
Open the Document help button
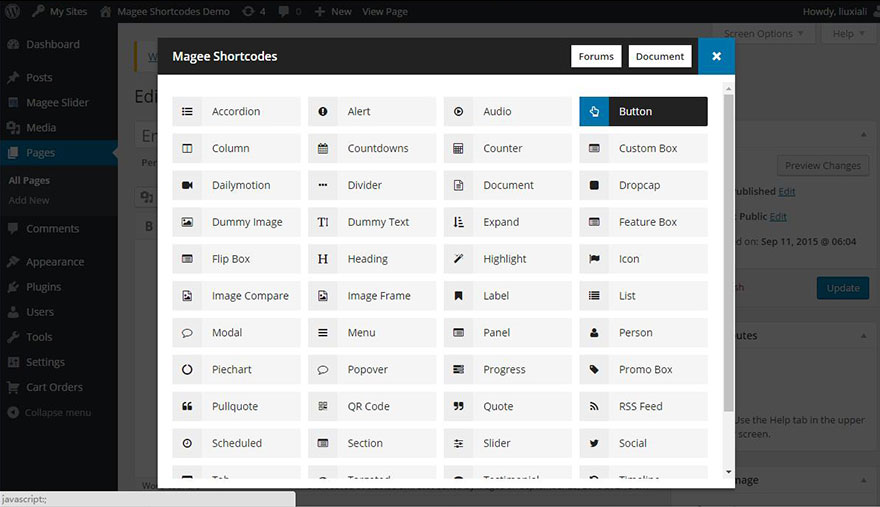click(660, 57)
